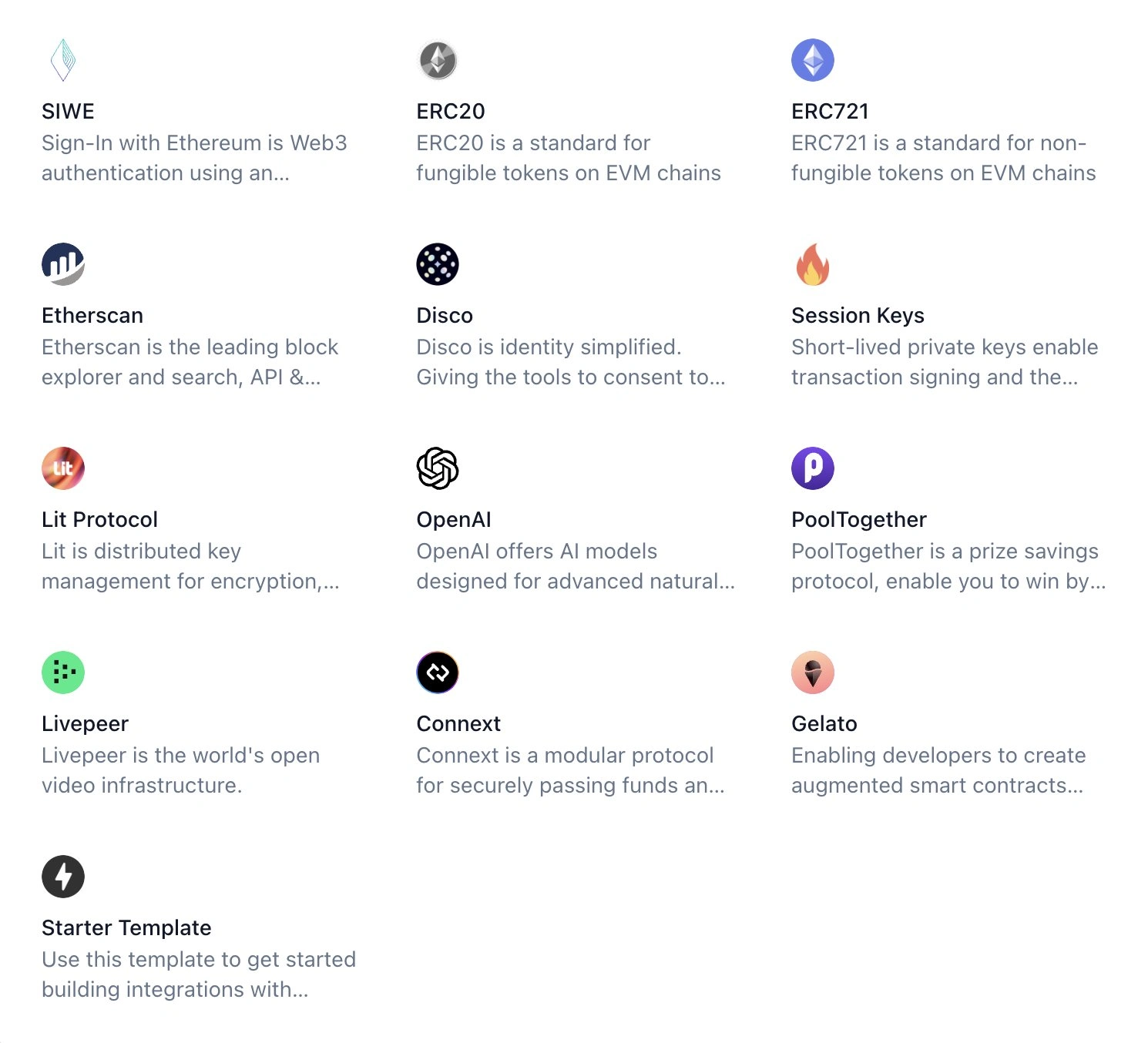Open the Session Keys heading
1148x1043 pixels.
pos(858,316)
